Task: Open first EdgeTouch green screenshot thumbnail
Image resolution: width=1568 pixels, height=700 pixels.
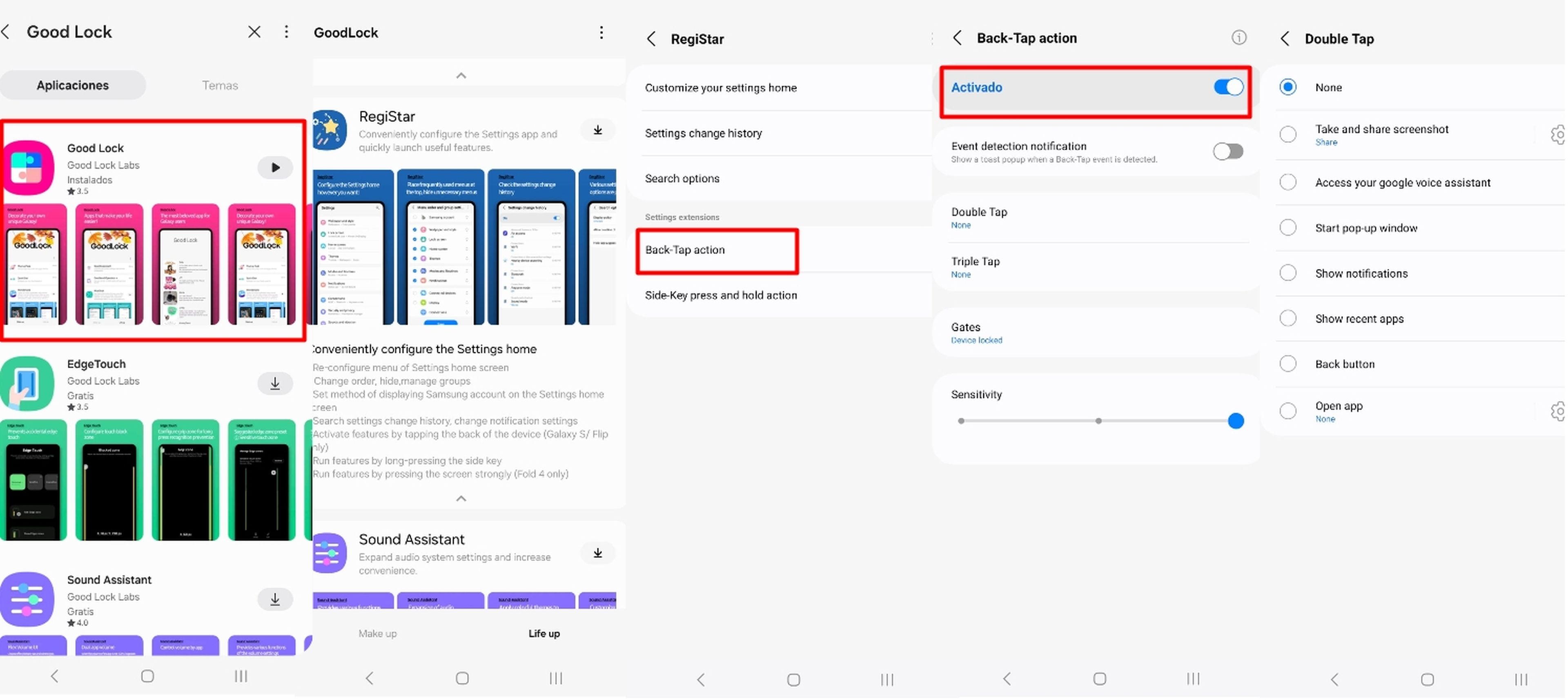Action: 33,480
